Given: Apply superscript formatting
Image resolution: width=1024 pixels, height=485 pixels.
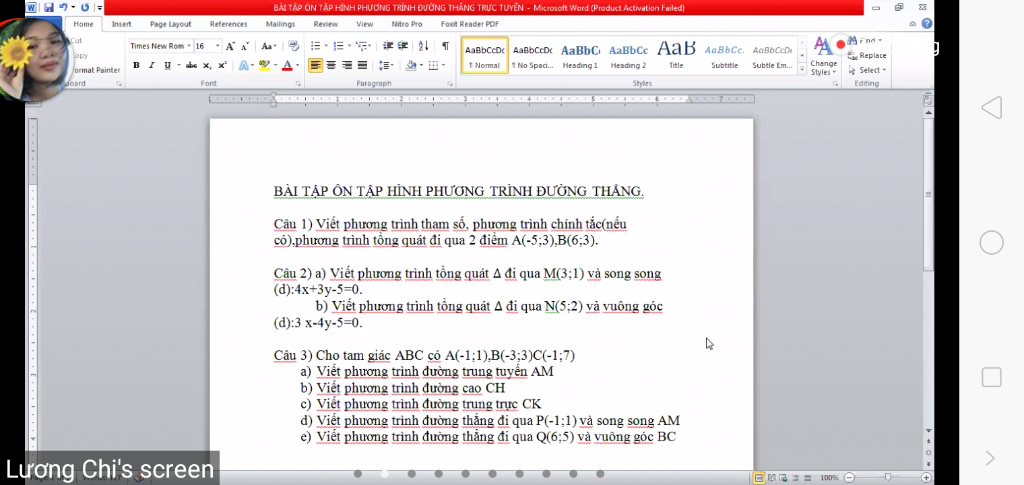Looking at the screenshot, I should (222, 65).
